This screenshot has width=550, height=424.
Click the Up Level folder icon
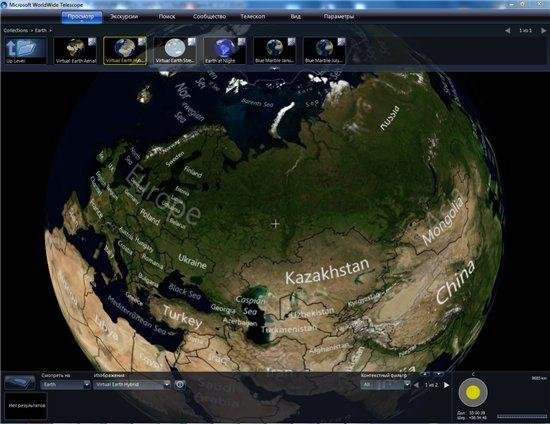(x=25, y=51)
